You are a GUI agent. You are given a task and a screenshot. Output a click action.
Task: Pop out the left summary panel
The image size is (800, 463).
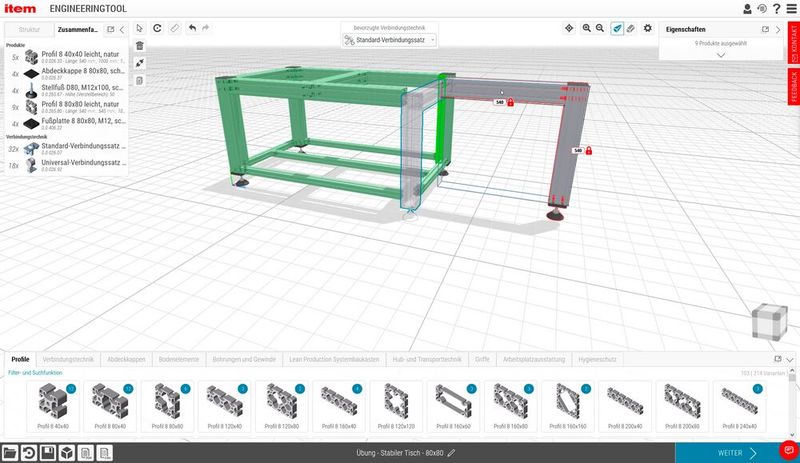tap(110, 30)
